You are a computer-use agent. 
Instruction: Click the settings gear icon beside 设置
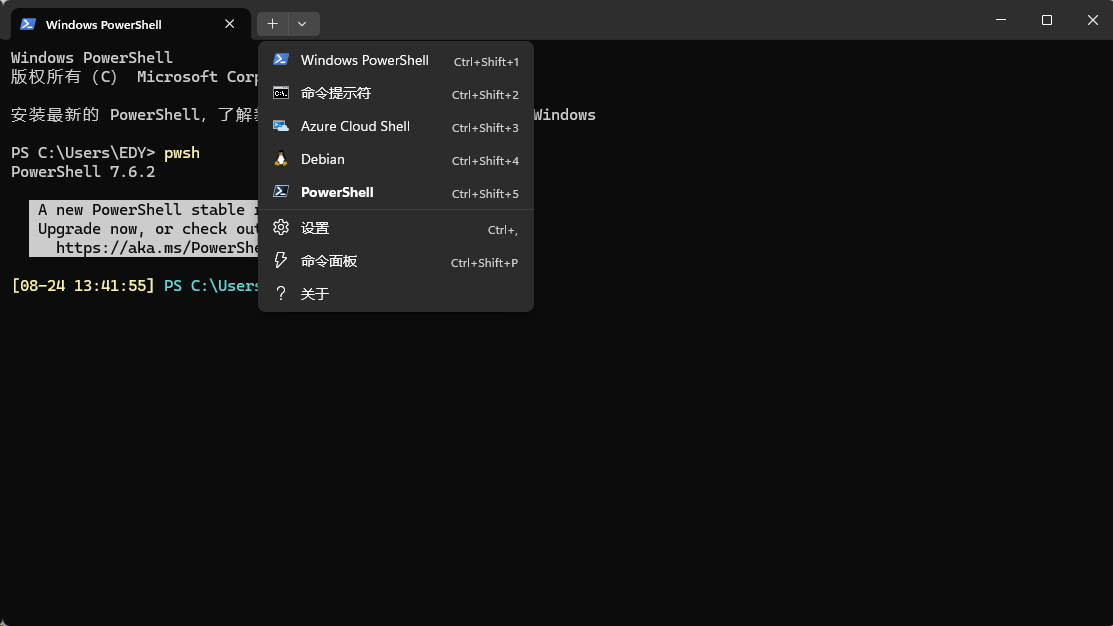coord(281,227)
